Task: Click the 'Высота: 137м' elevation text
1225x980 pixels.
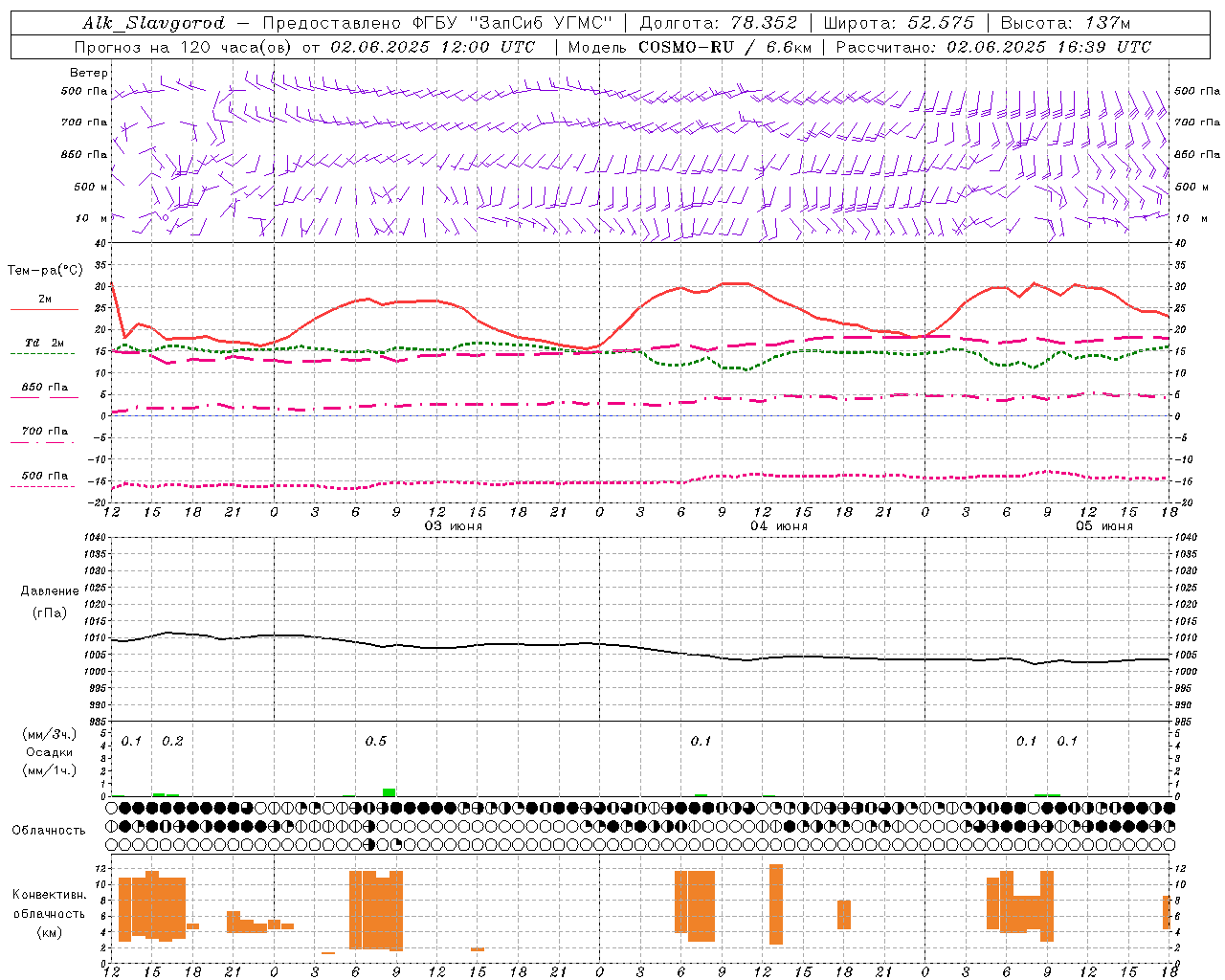Action: pos(1065,23)
